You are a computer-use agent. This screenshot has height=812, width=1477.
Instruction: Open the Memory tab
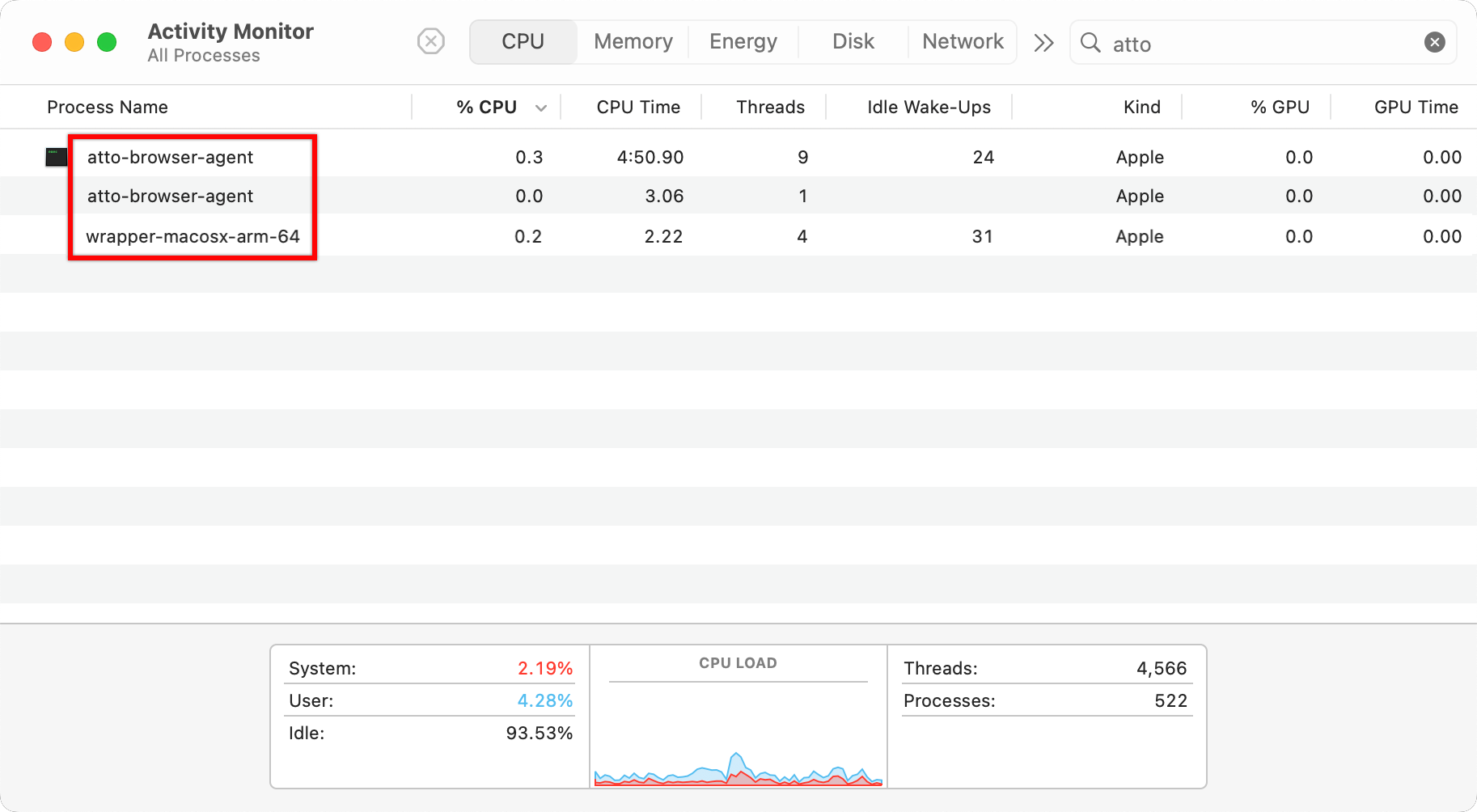click(x=633, y=41)
